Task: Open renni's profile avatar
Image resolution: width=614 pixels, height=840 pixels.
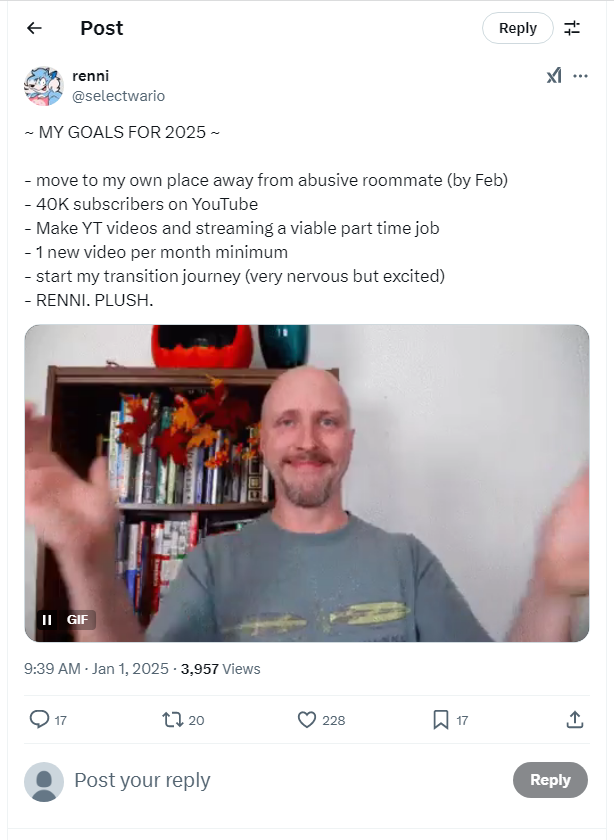Action: 44,86
